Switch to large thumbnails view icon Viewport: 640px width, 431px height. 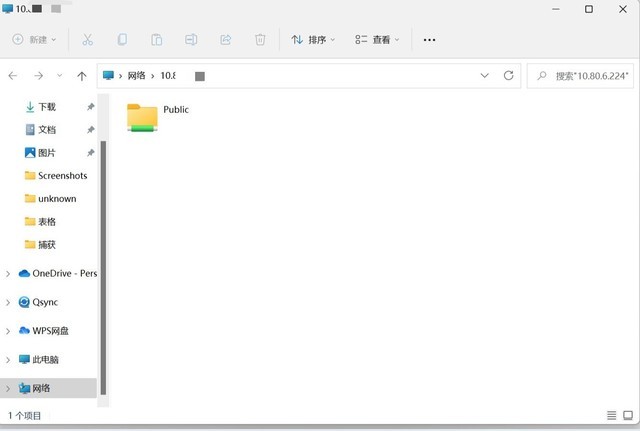pos(628,415)
